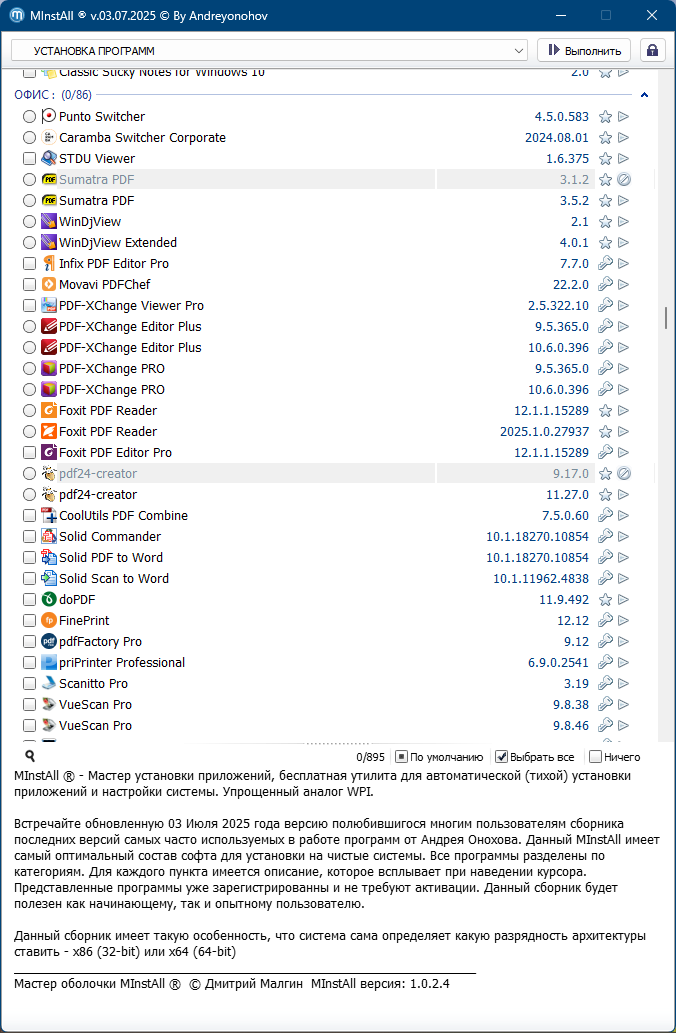Select the Punto Switcher radio button
Viewport: 676px width, 1033px height.
29,117
